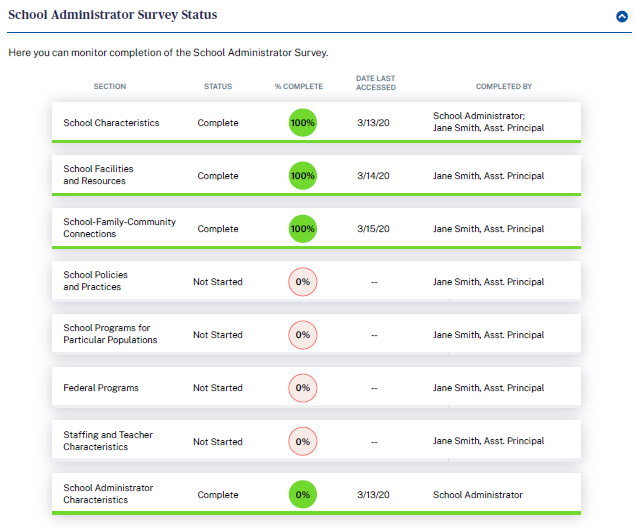The image size is (634, 529).
Task: Open School Facilities and Resources section
Action: 98,175
